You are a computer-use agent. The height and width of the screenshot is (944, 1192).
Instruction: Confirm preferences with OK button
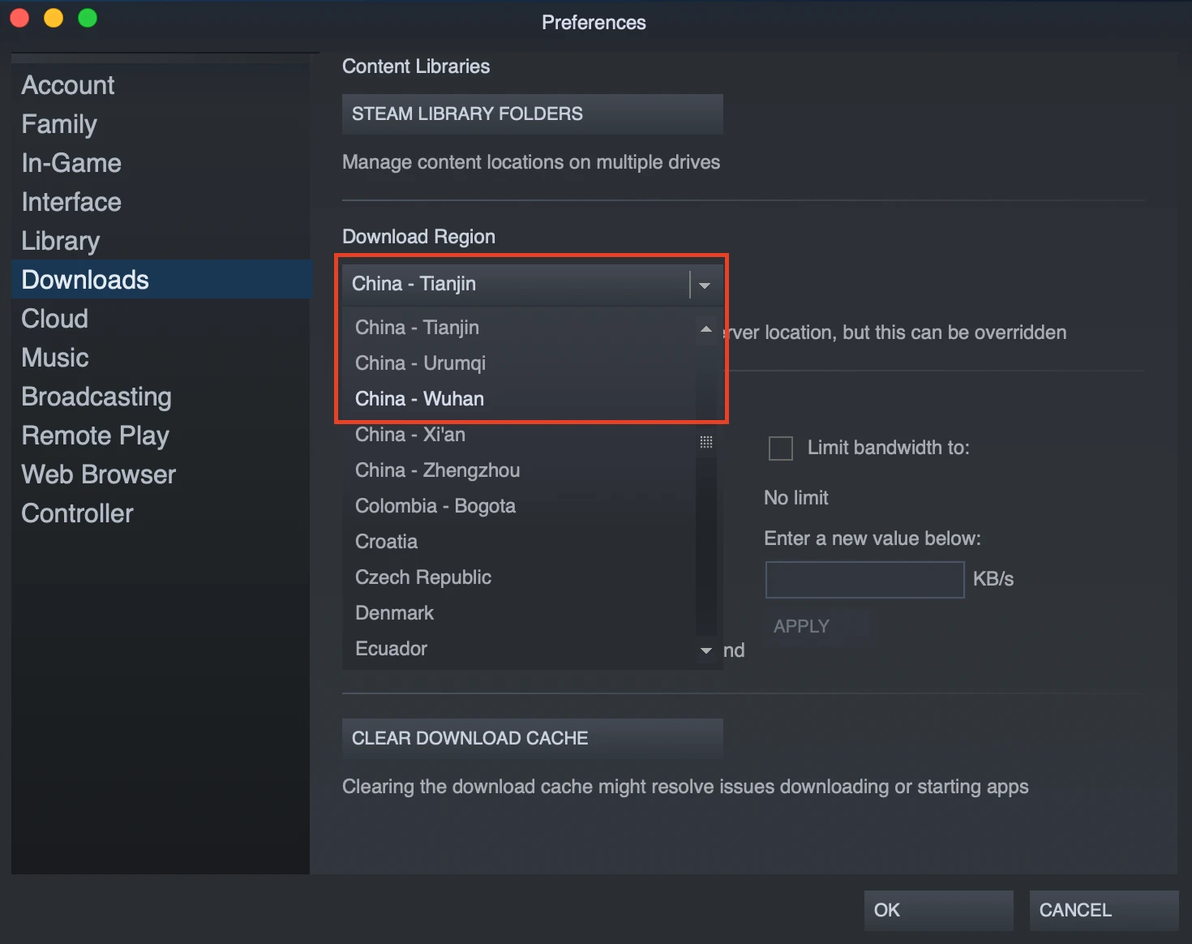pyautogui.click(x=938, y=910)
